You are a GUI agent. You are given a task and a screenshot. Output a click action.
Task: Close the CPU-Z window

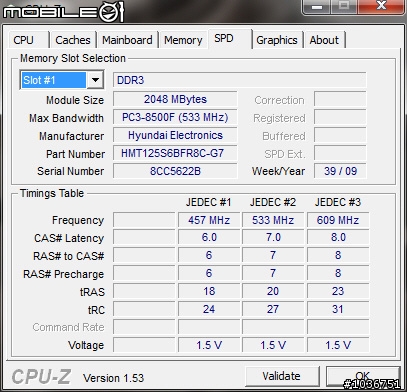(x=381, y=6)
